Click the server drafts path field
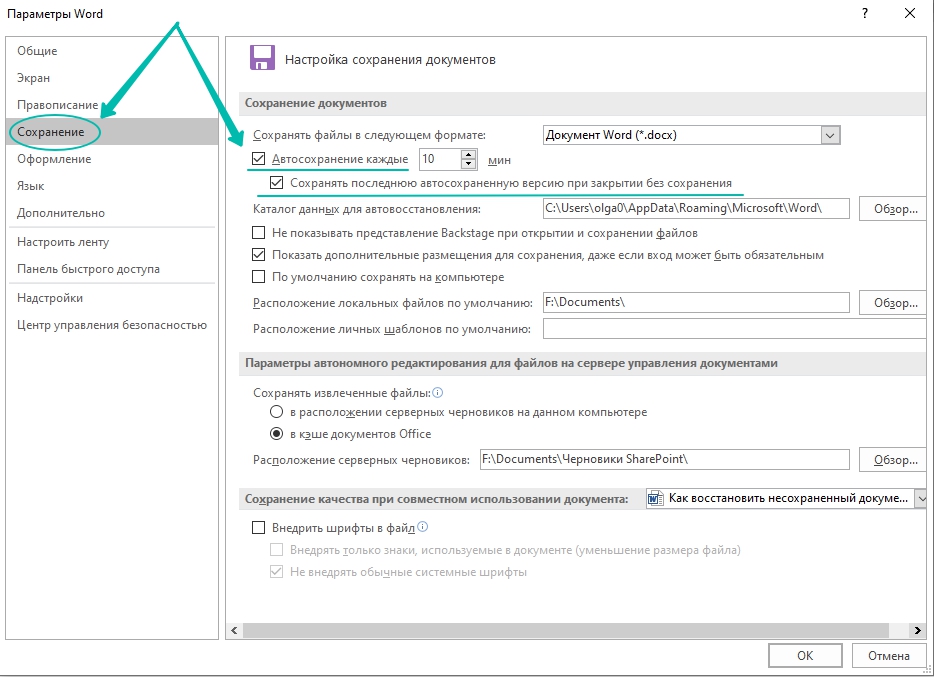Screen dimensions: 934x677 [665, 459]
